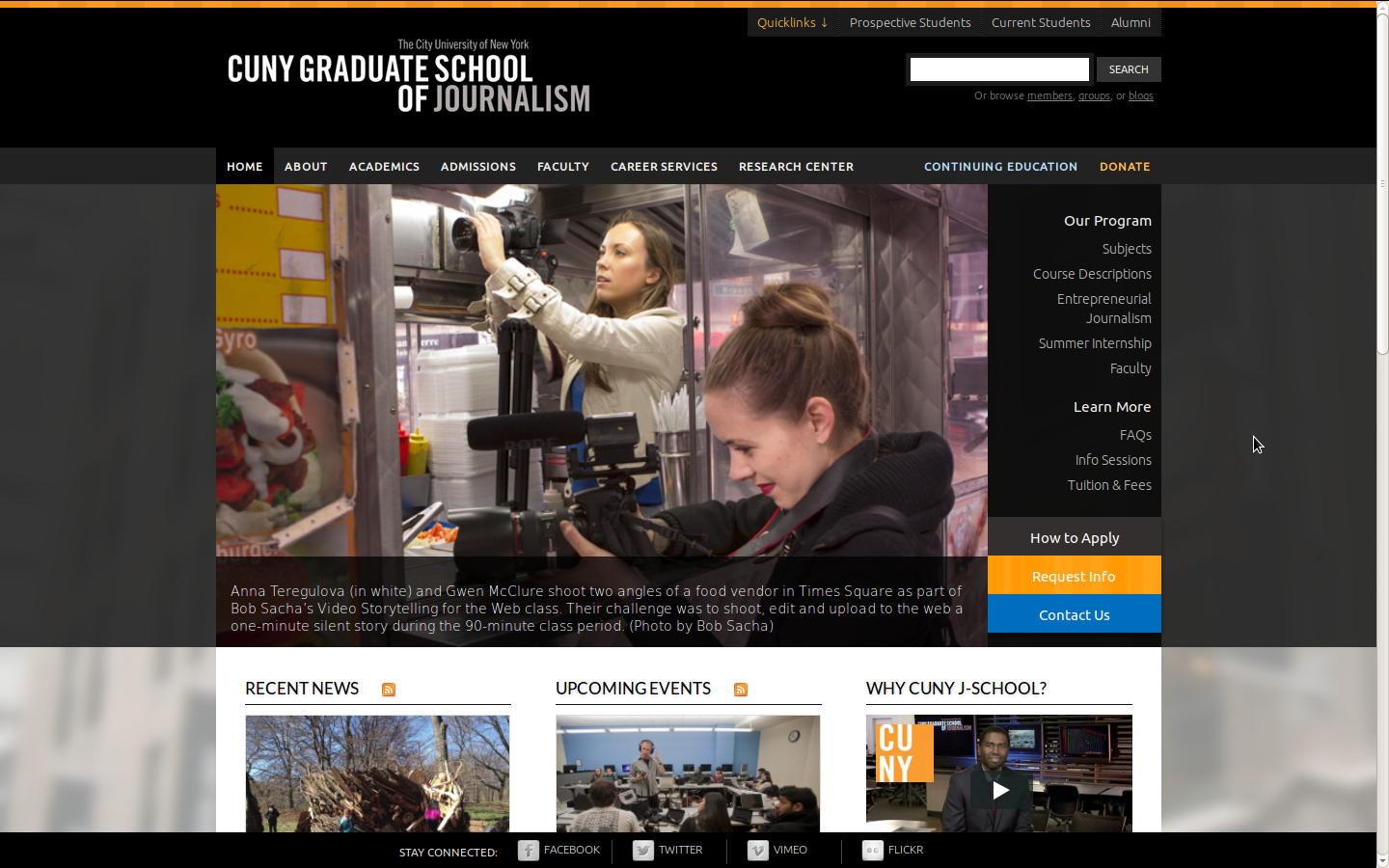Open the CONTINUING EDUCATION menu item
Image resolution: width=1389 pixels, height=868 pixels.
click(1000, 166)
